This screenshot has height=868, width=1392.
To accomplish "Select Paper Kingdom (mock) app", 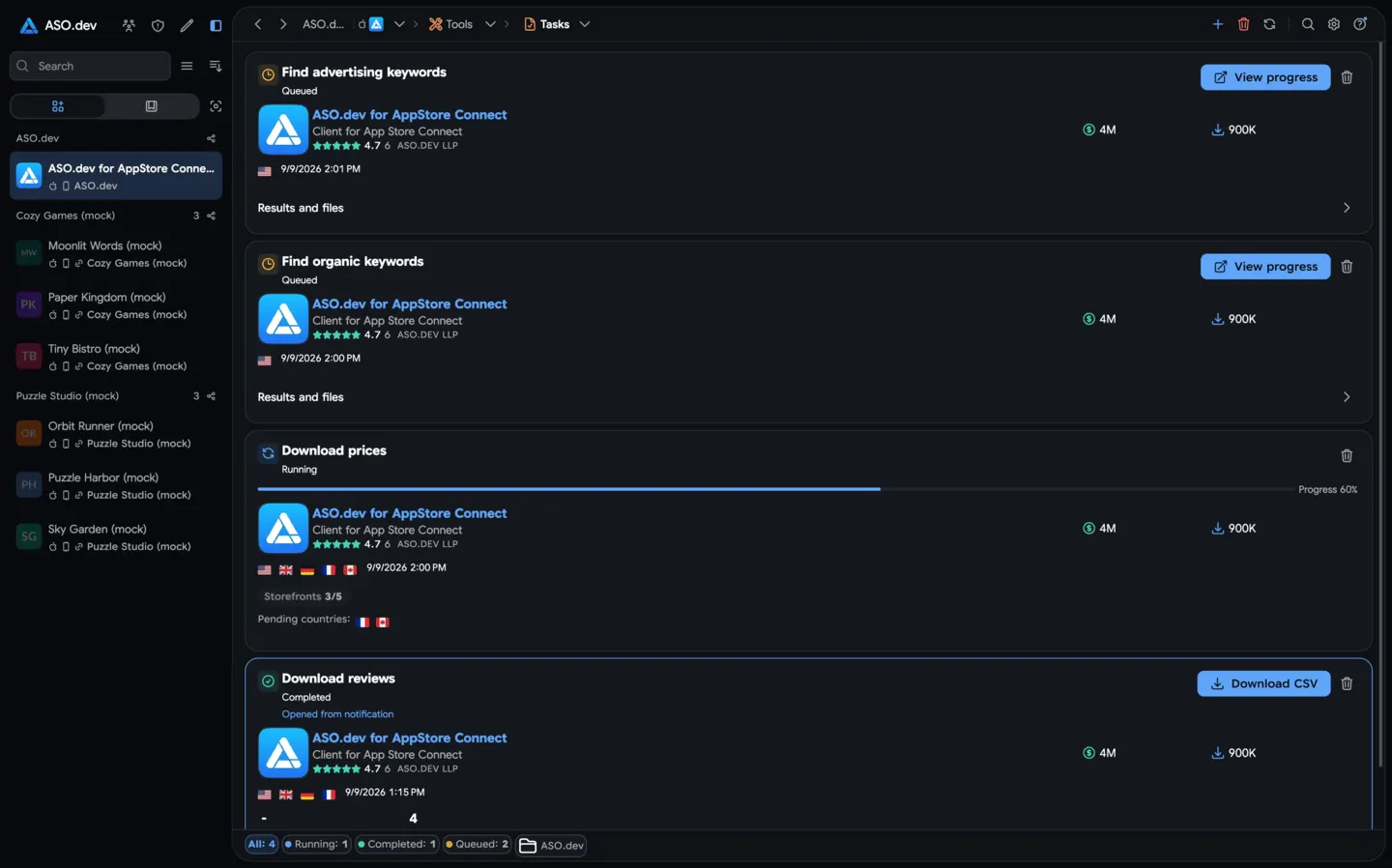I will 116,305.
